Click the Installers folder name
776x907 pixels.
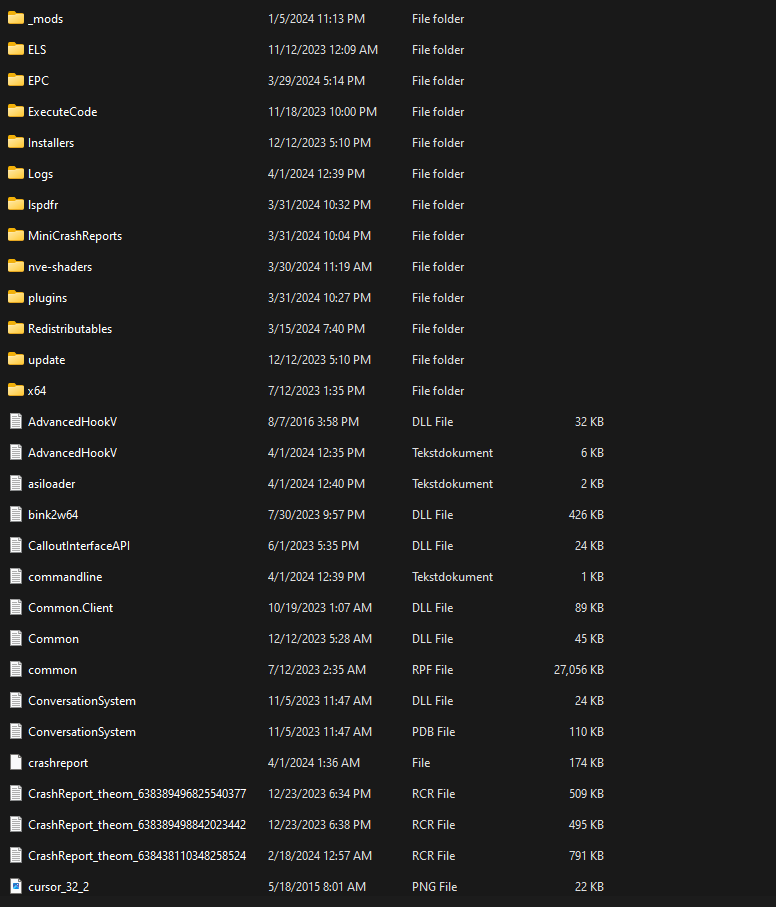51,143
